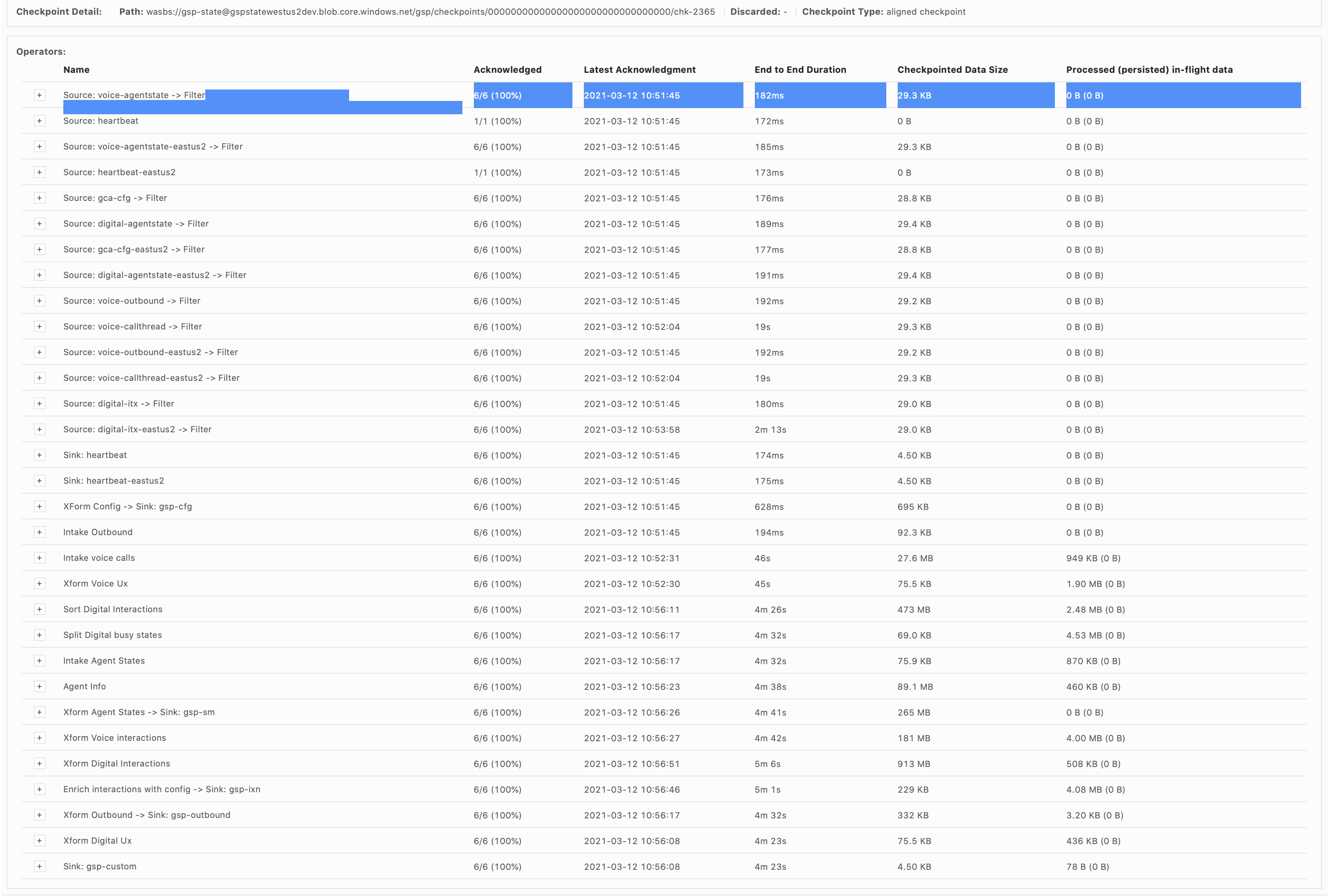Expand Source: voice-agentstate -> Filter row
Screen dimensions: 1343x896
[x=40, y=95]
